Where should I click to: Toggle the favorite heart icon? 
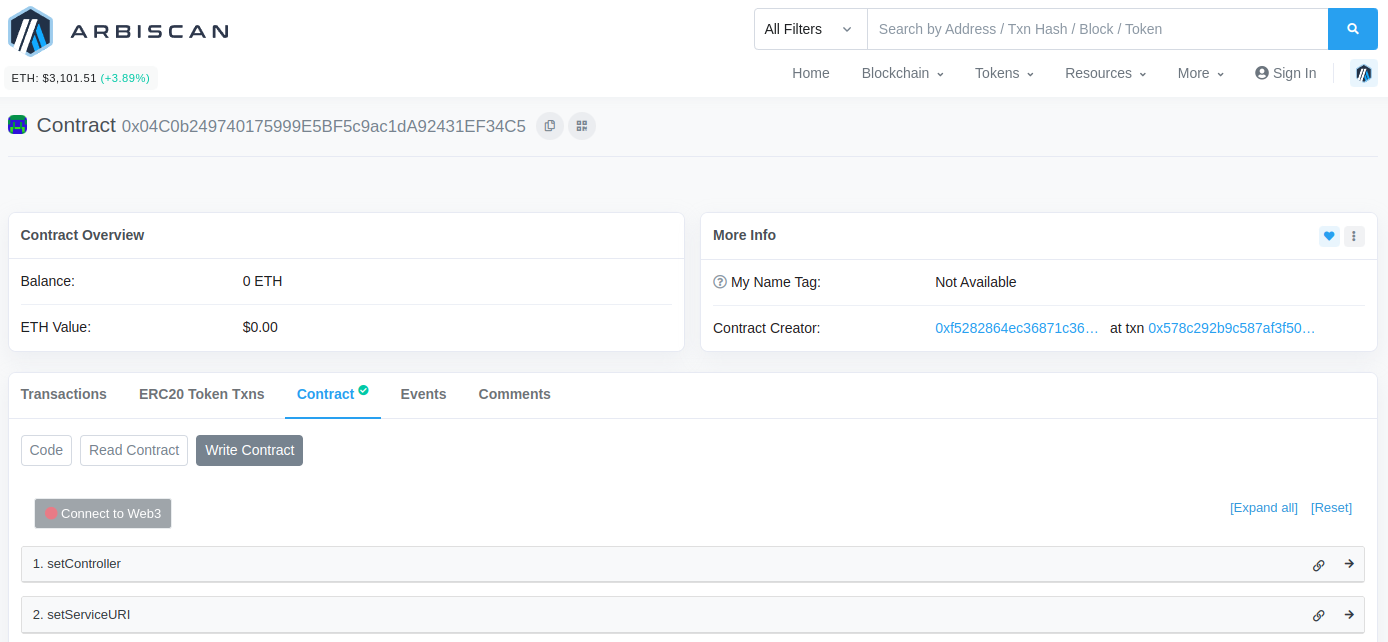1328,236
